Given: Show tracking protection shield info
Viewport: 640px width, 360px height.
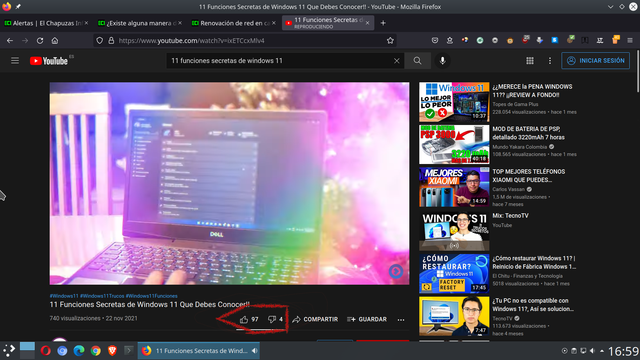Looking at the screenshot, I should pos(100,40).
